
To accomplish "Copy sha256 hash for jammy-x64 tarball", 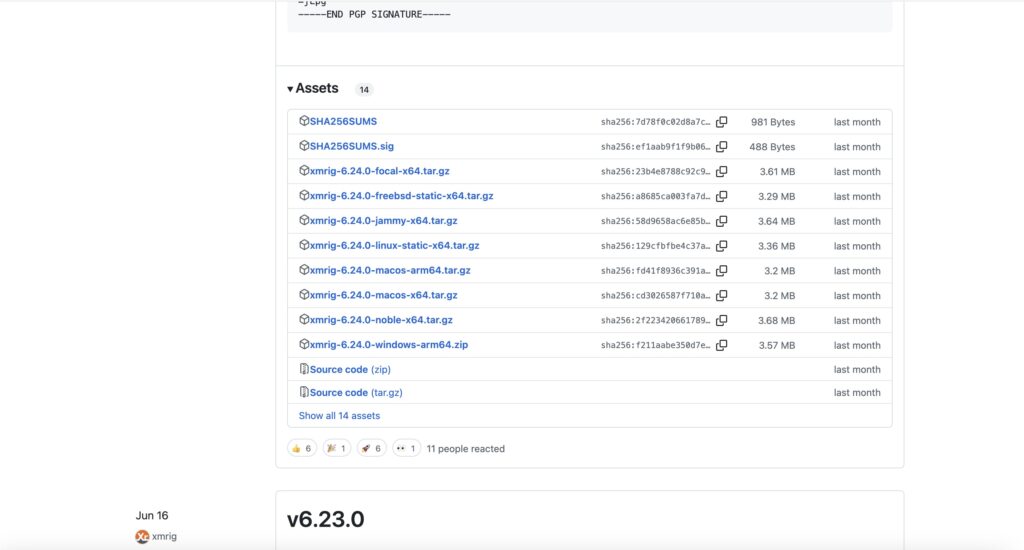I will click(722, 221).
